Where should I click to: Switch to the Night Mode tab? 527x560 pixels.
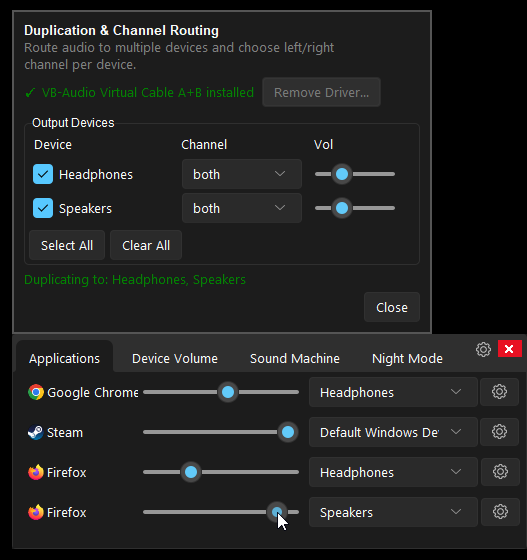point(407,359)
